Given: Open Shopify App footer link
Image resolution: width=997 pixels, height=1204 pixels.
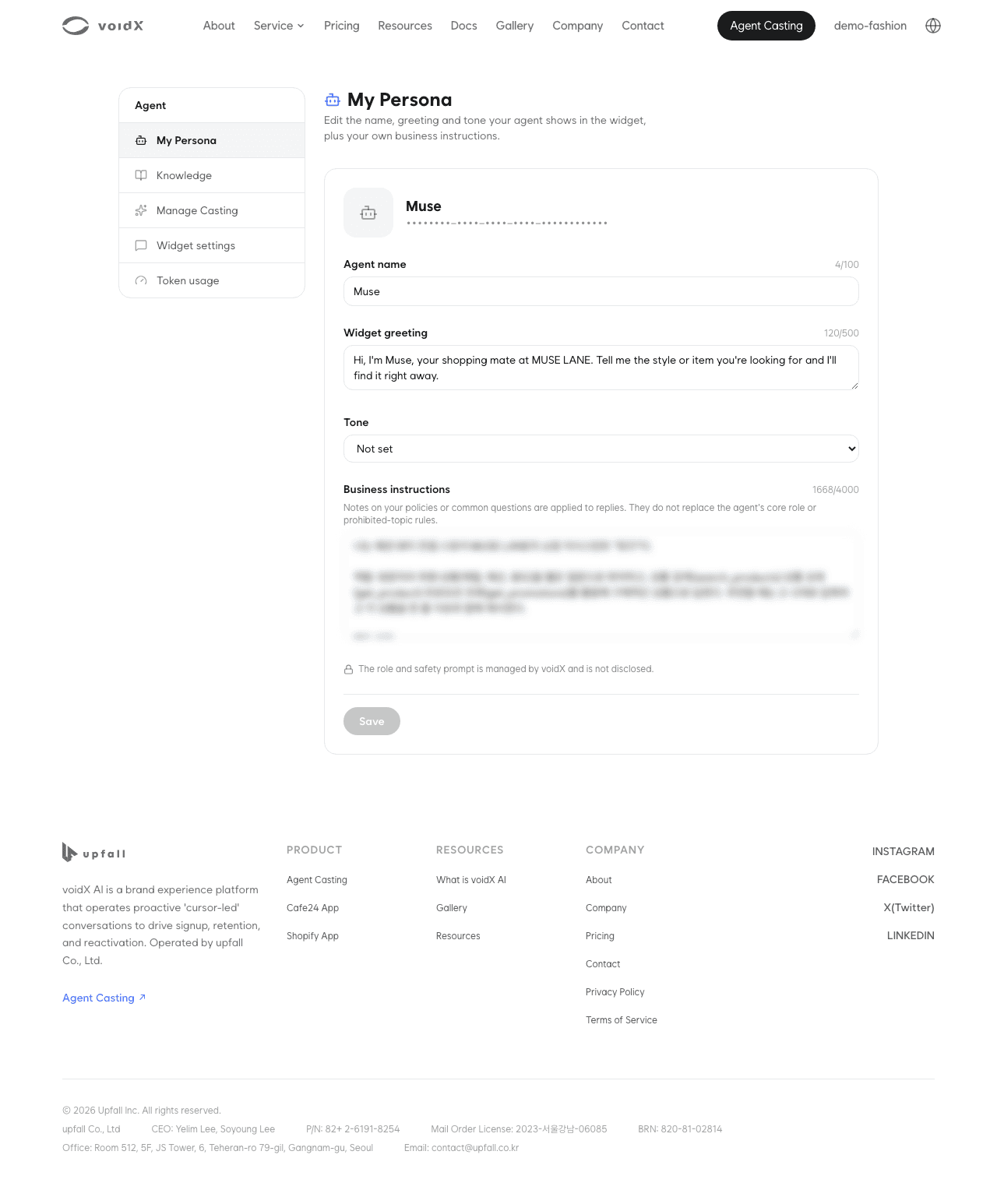Looking at the screenshot, I should pos(312,936).
